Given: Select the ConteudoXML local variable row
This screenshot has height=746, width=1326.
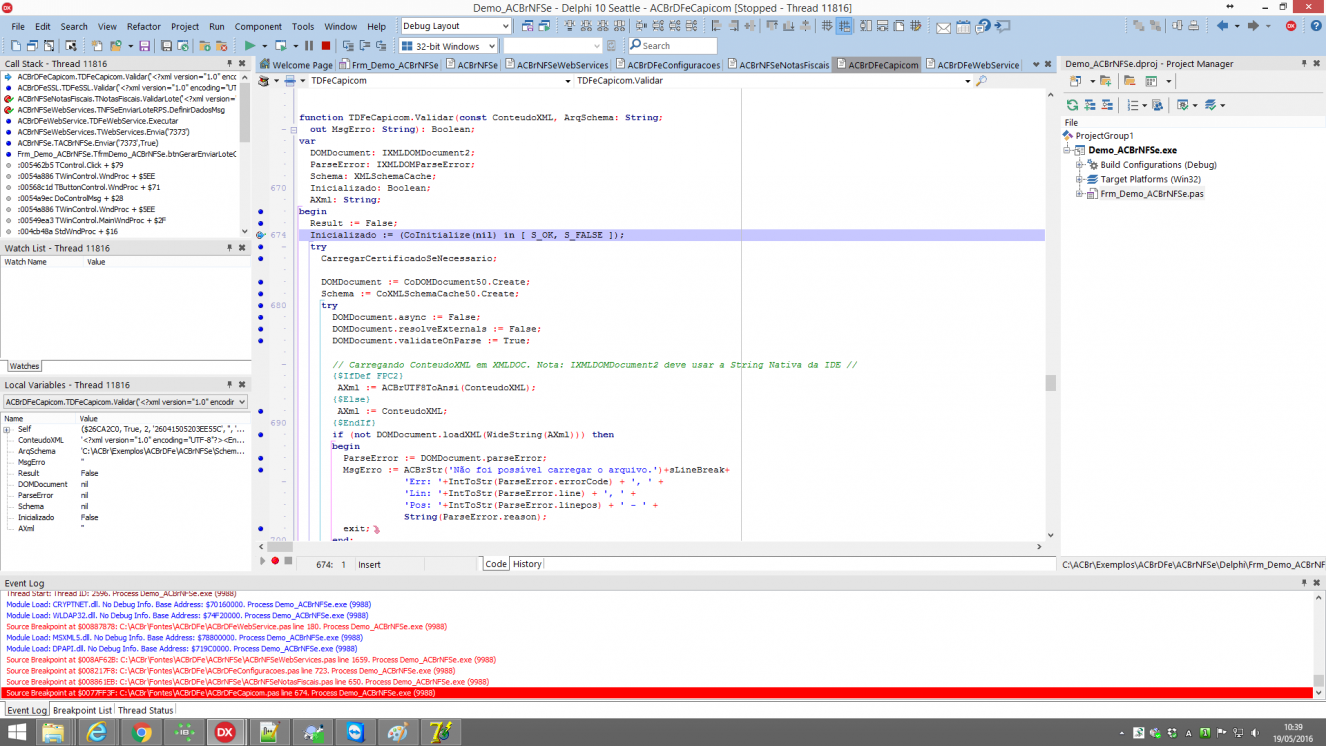Looking at the screenshot, I should 125,440.
